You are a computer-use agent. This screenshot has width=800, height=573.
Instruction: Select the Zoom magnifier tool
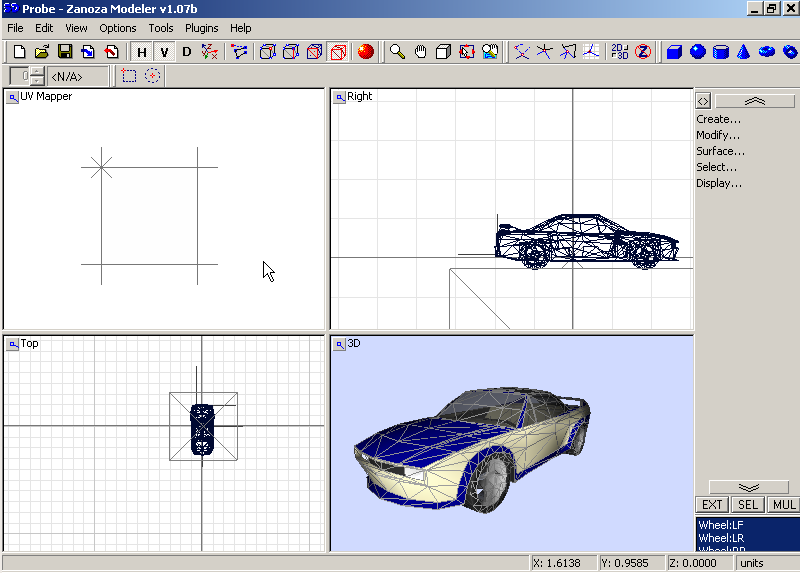coord(397,52)
